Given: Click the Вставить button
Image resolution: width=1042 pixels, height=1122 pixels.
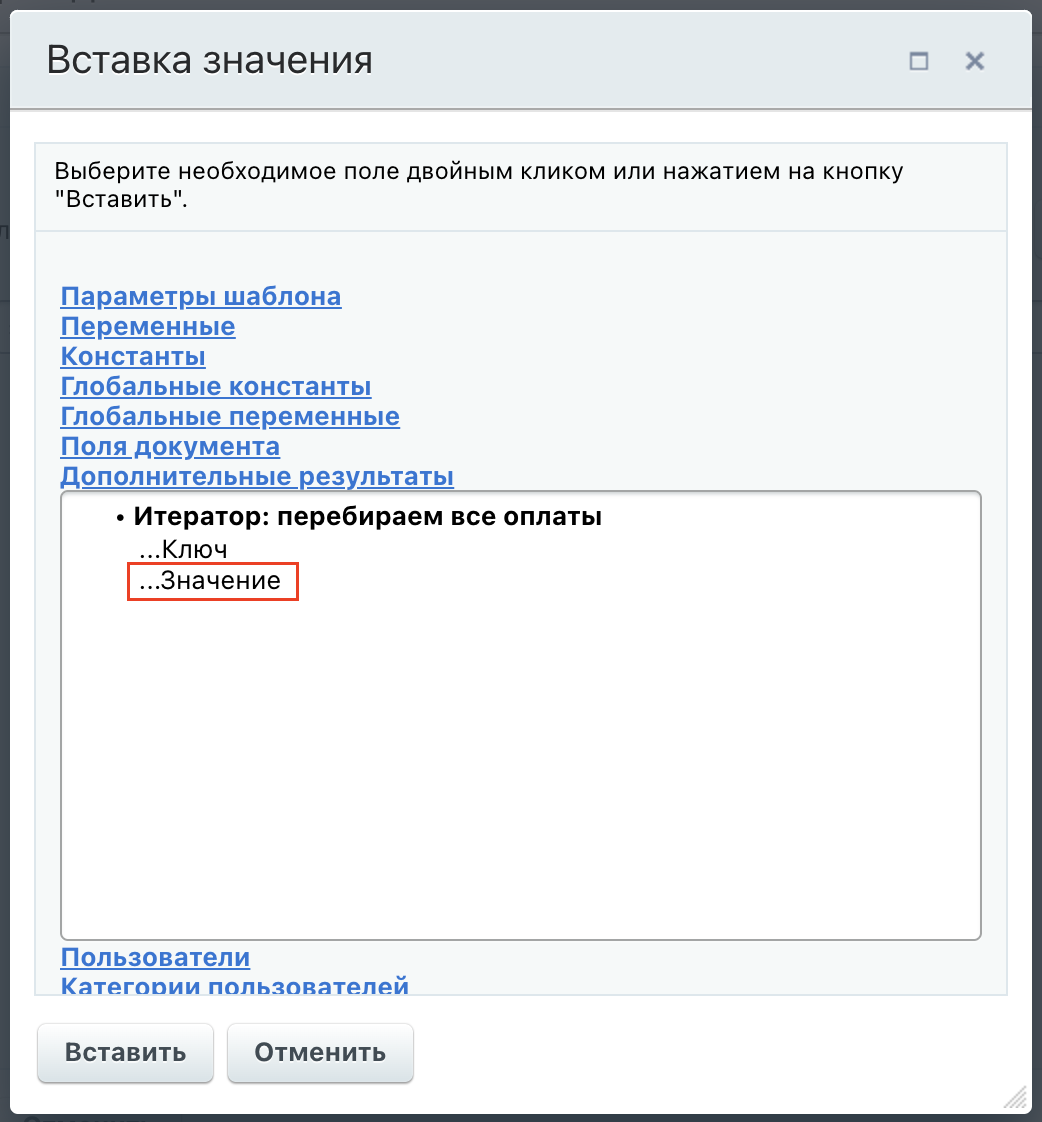Looking at the screenshot, I should pos(125,1053).
